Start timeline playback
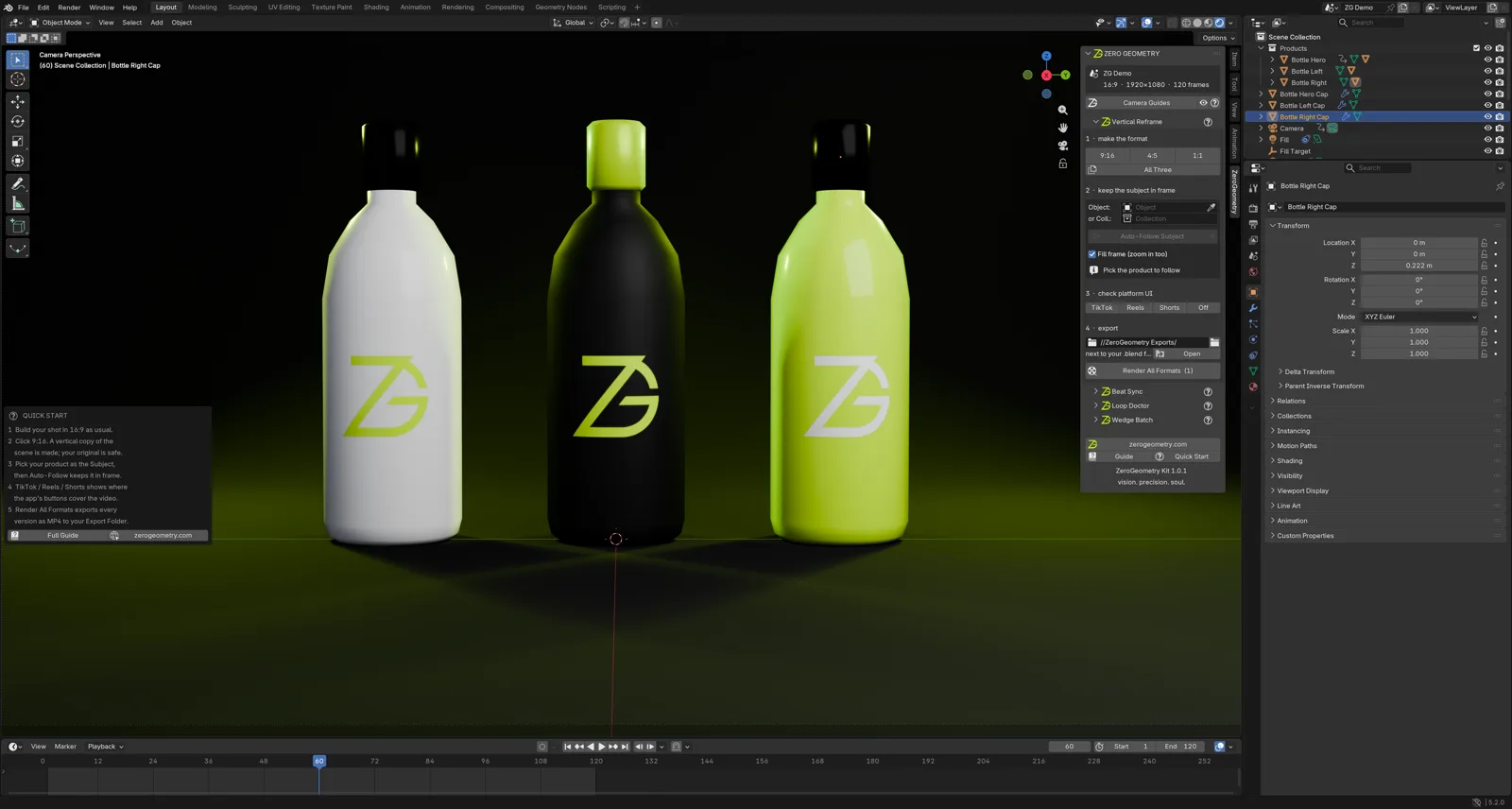 602,747
